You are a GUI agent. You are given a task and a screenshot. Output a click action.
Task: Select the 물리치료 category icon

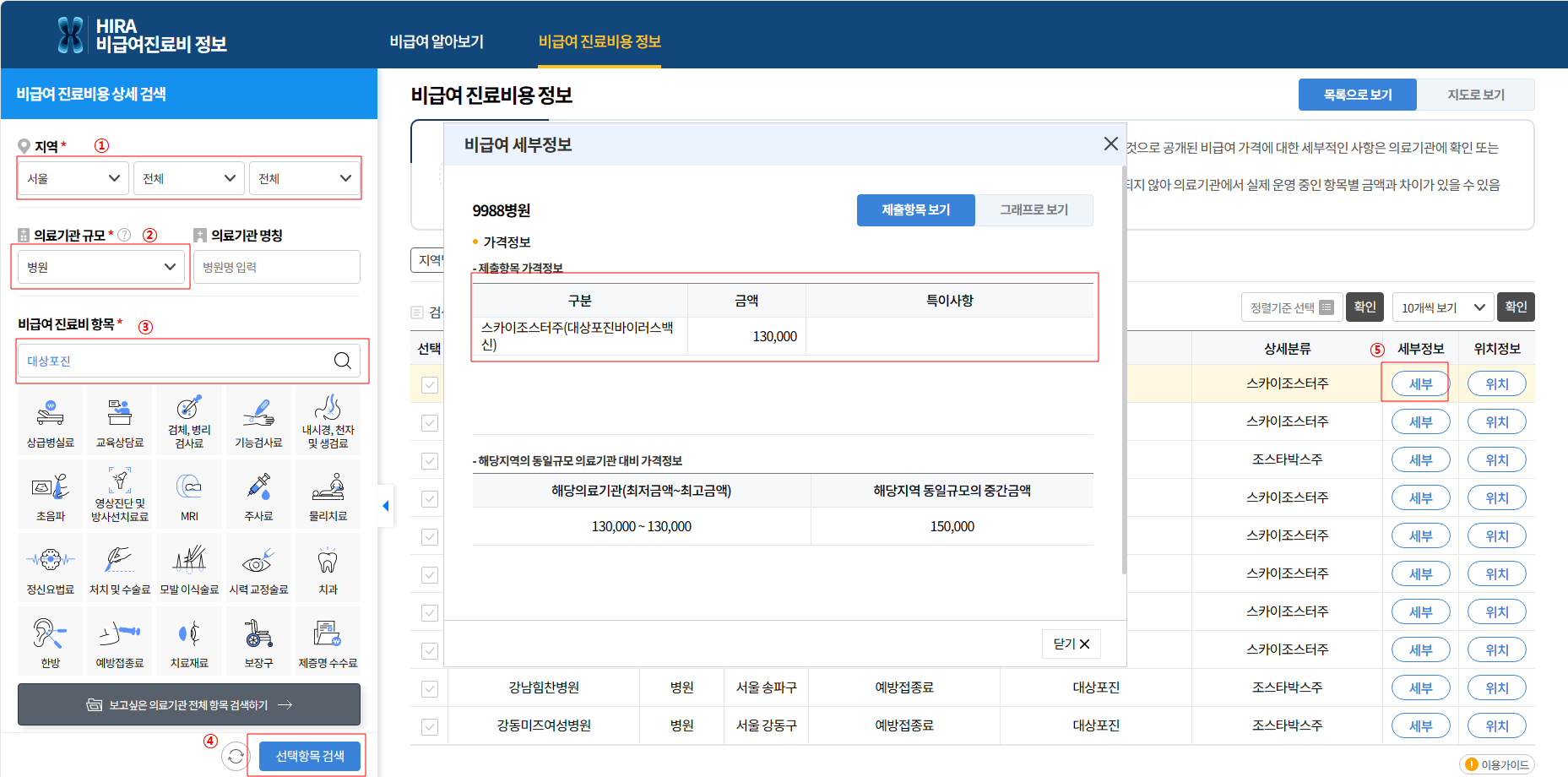point(328,496)
